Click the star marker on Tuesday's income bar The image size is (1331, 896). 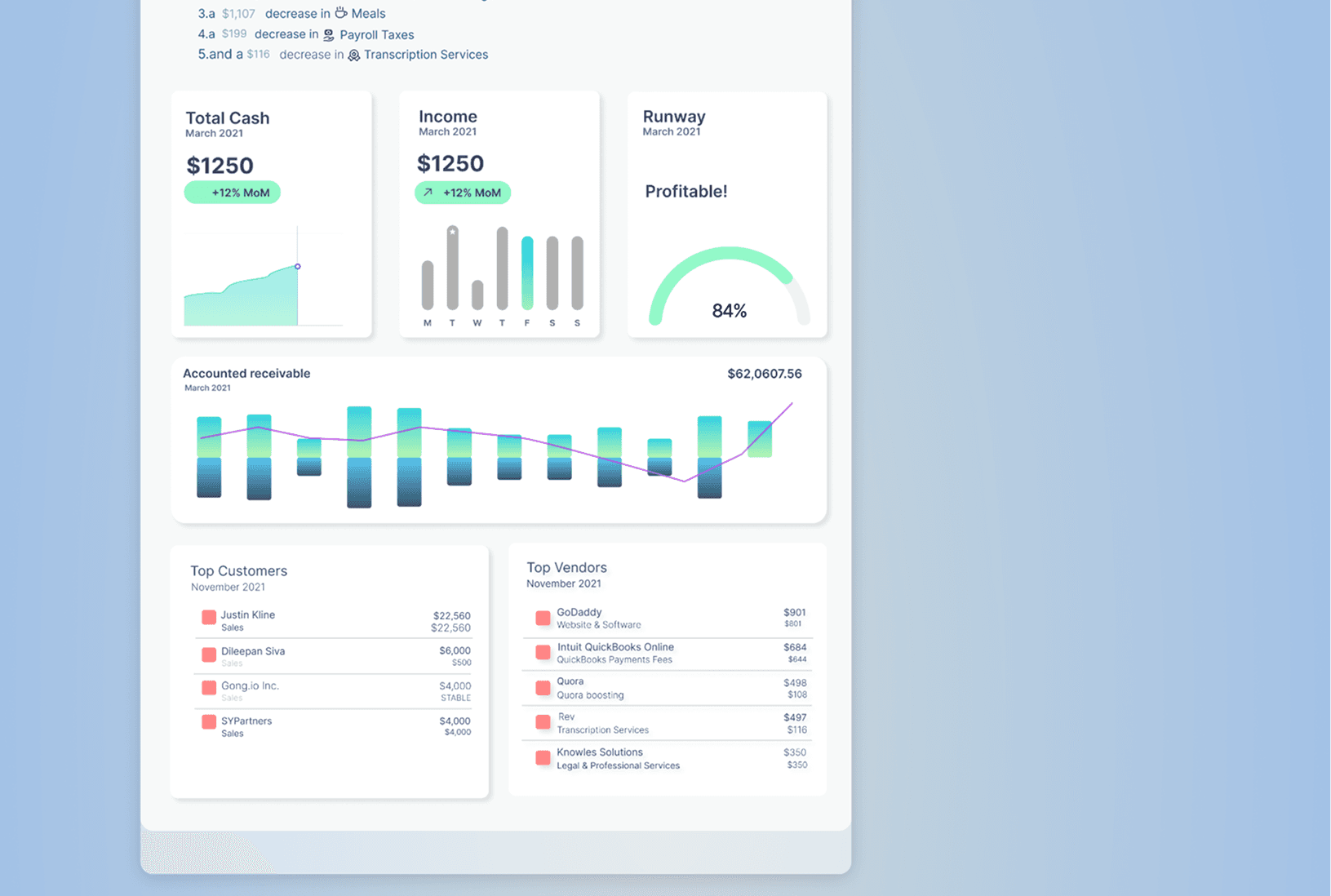[452, 232]
